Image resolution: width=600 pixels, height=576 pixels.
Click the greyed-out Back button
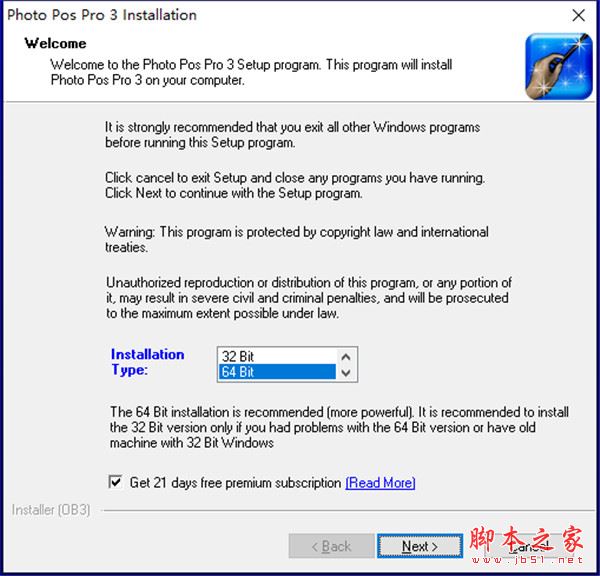tap(331, 546)
